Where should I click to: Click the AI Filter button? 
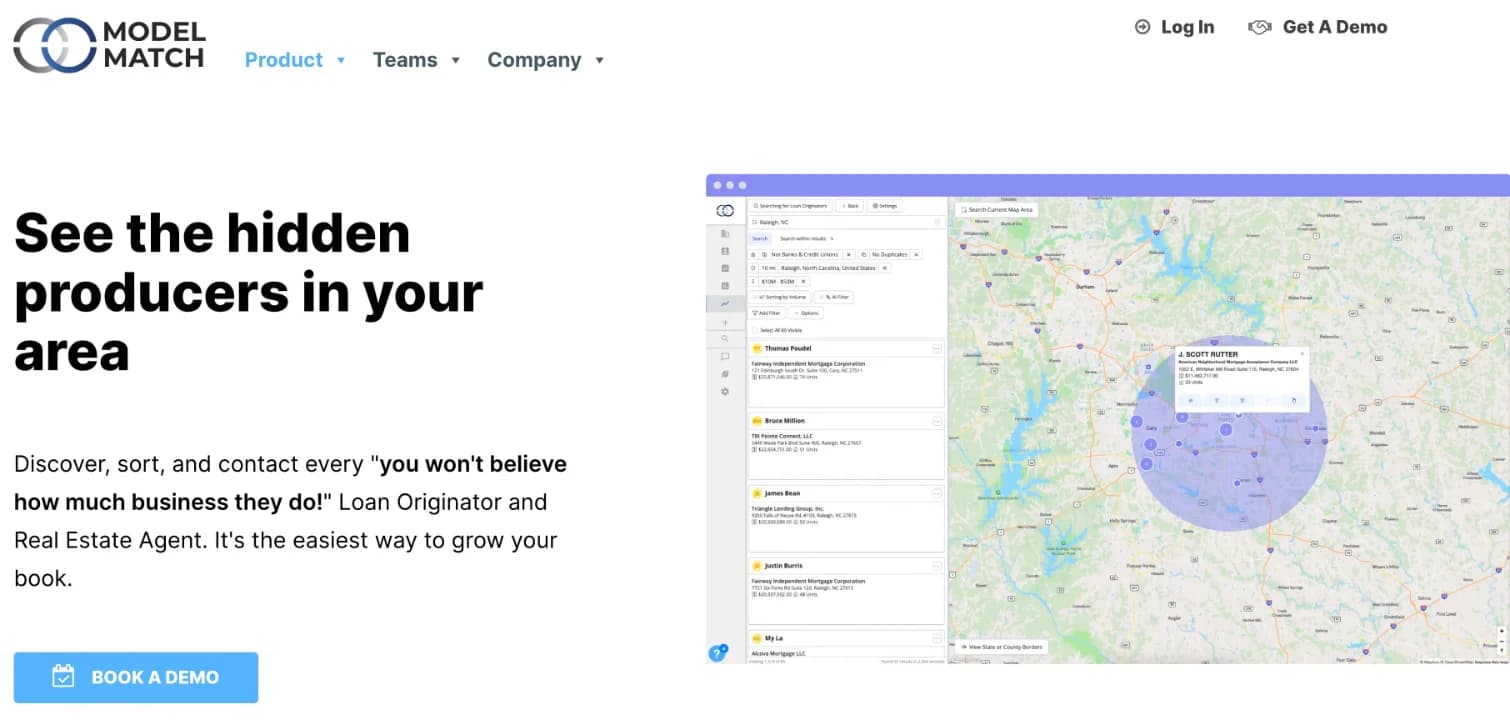(x=833, y=297)
